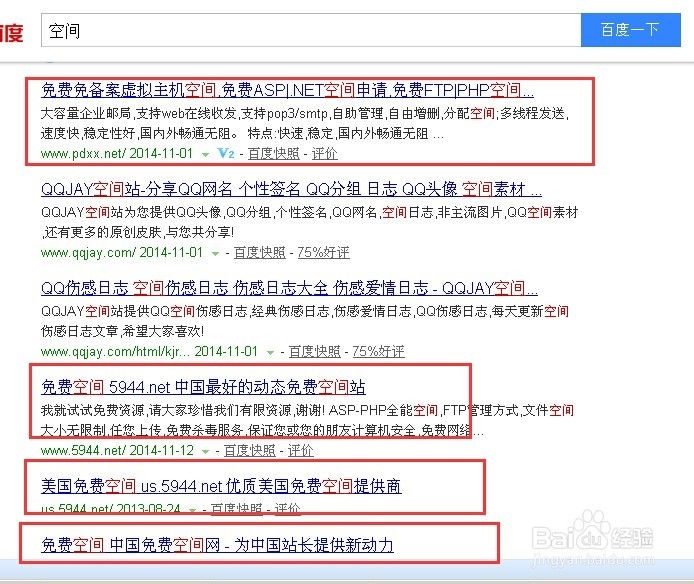Open 75%好评 for the www.qqjay.com/html/kjr... result
Screen dimensions: 694x584
point(378,352)
